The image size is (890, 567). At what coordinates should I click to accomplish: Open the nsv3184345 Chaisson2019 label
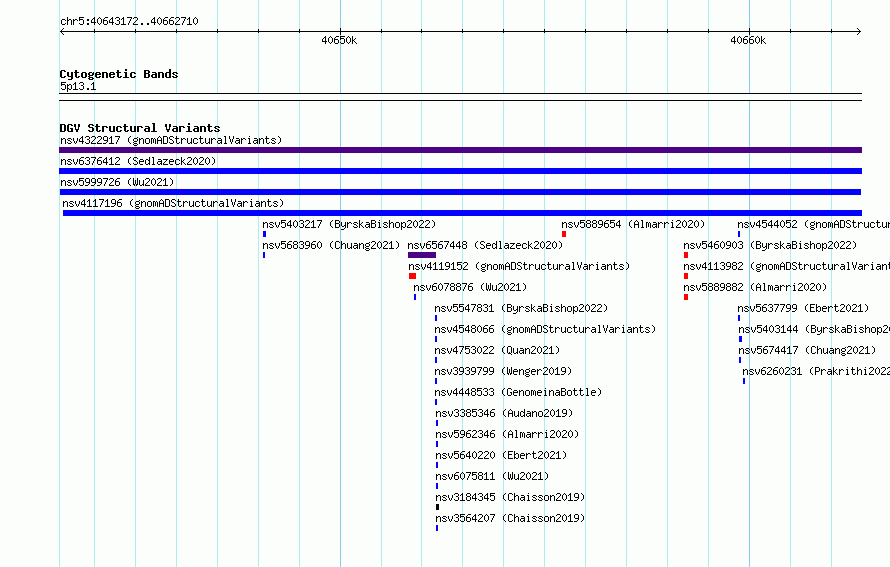[510, 497]
